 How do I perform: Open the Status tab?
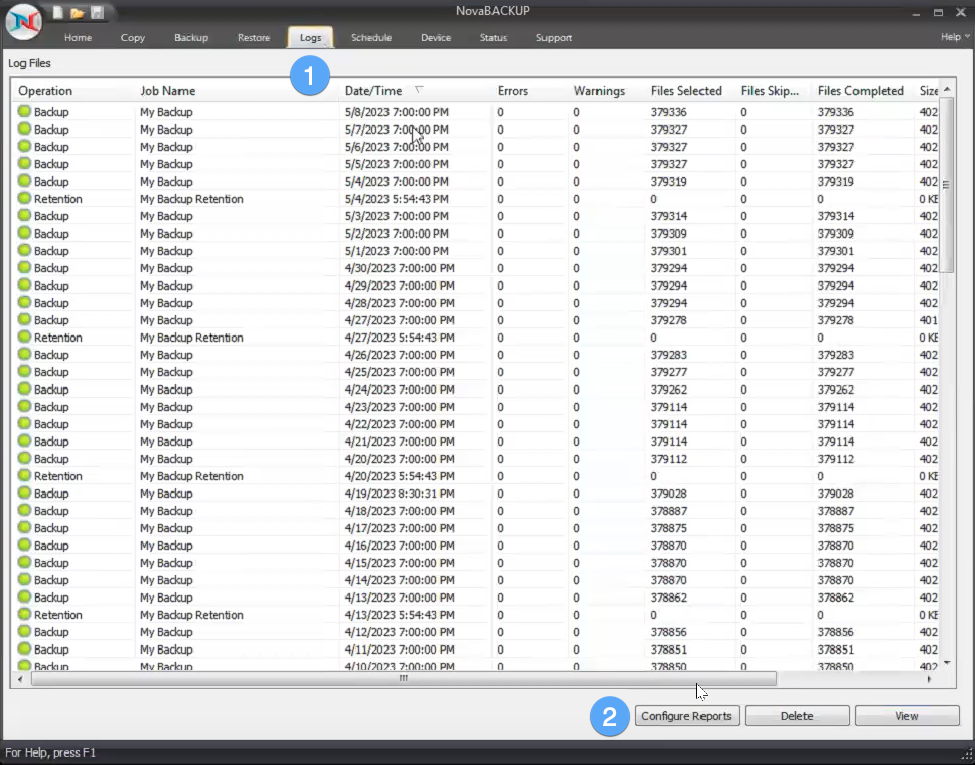[x=493, y=37]
